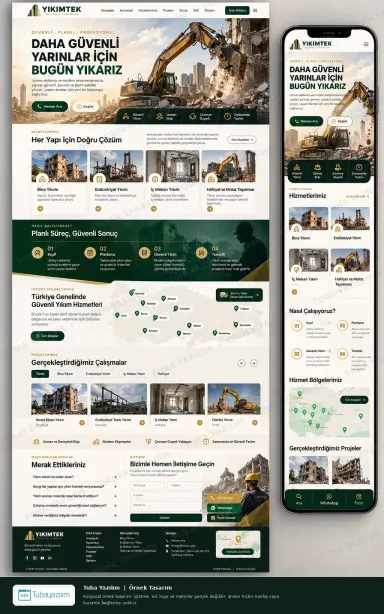Go to next projects with the right arrow circle

point(254,363)
